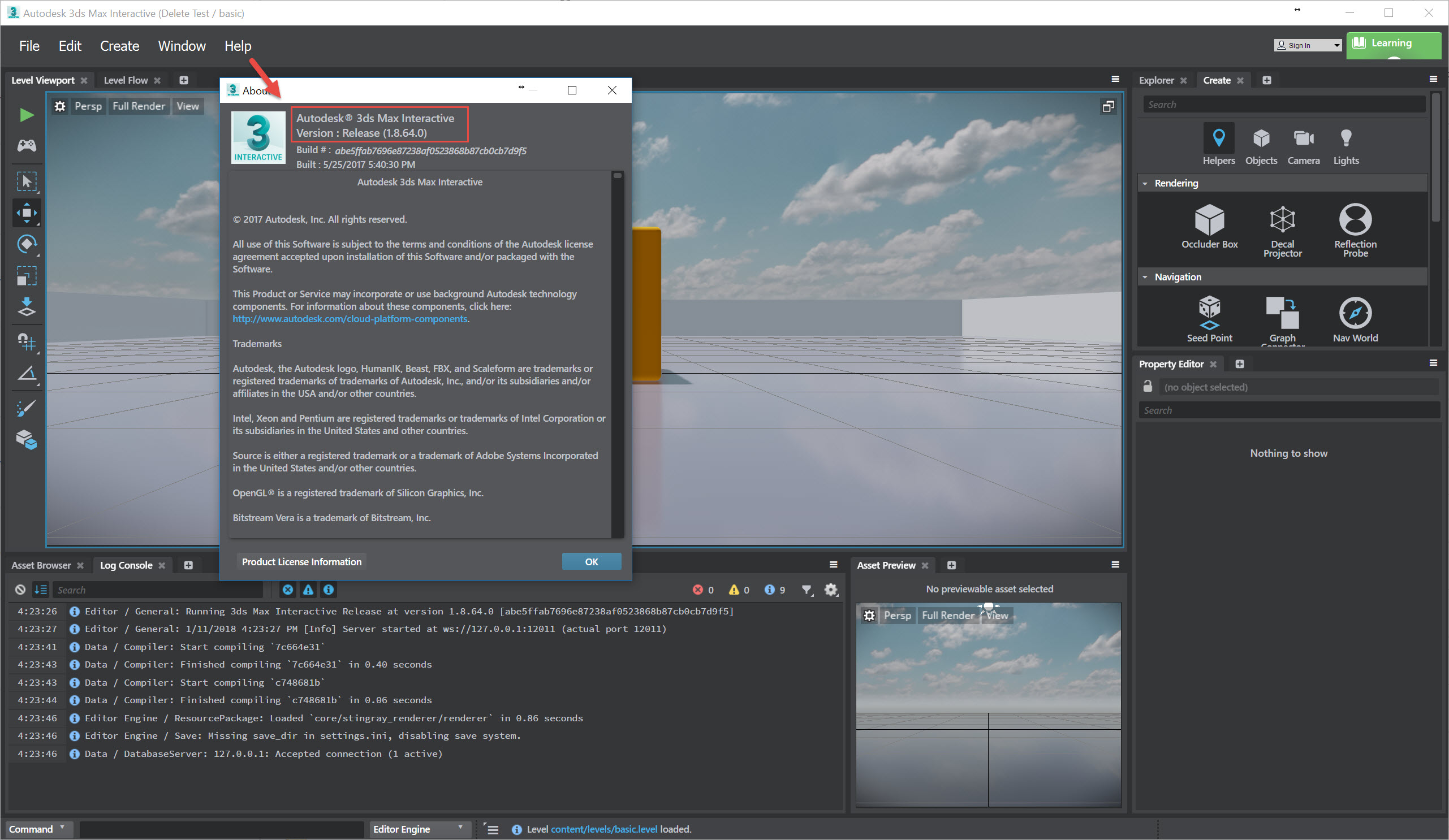Toggle the property editor lock icon
1449x840 pixels.
1147,387
